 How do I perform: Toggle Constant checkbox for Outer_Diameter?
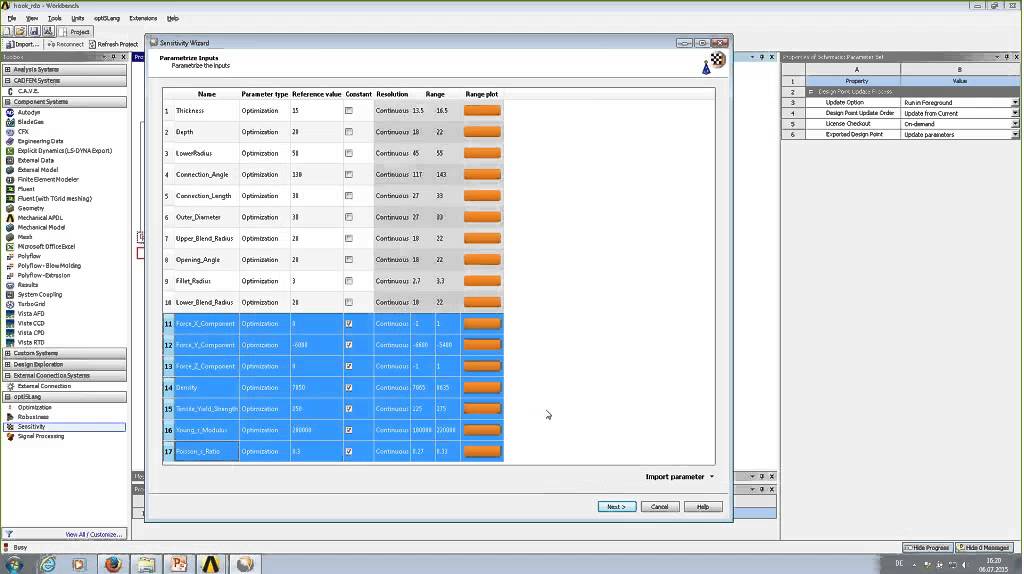(349, 217)
